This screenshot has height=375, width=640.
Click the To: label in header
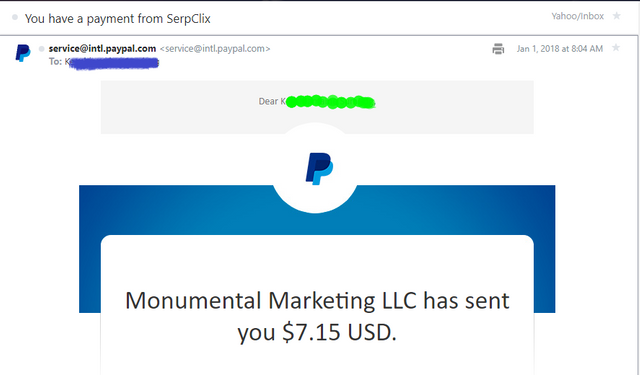point(56,62)
